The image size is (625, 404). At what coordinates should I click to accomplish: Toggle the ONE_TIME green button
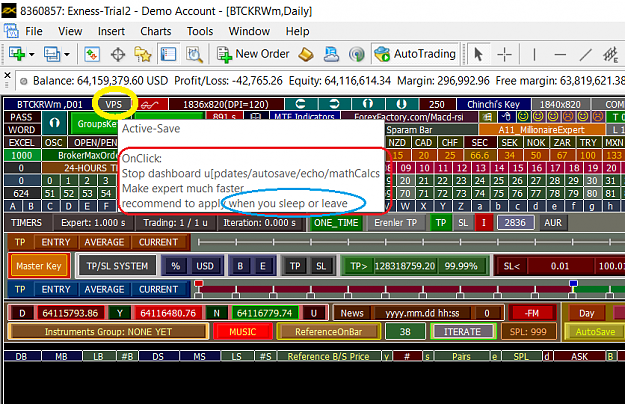click(336, 223)
